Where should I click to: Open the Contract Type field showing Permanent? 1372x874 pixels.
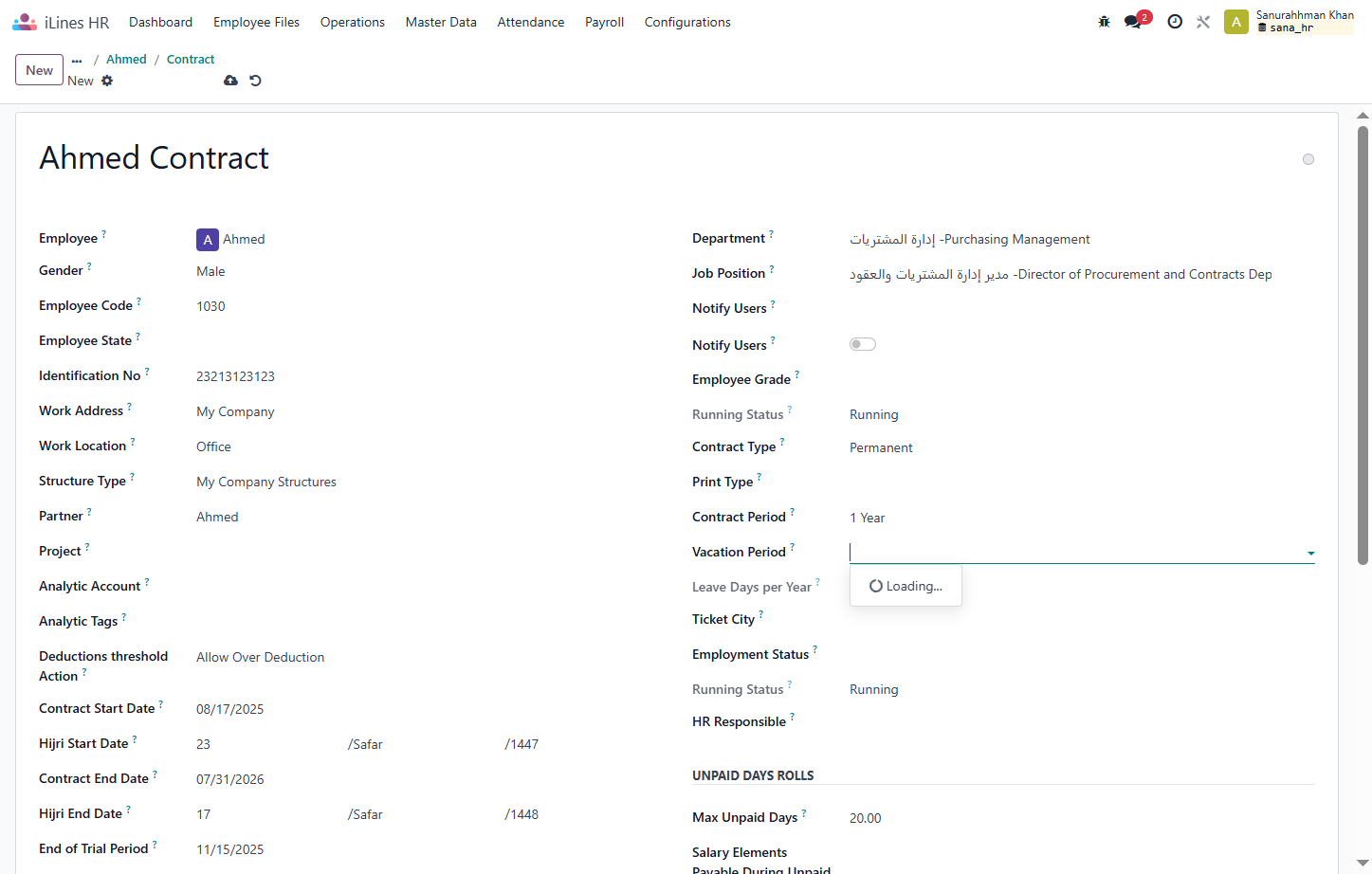click(1081, 447)
